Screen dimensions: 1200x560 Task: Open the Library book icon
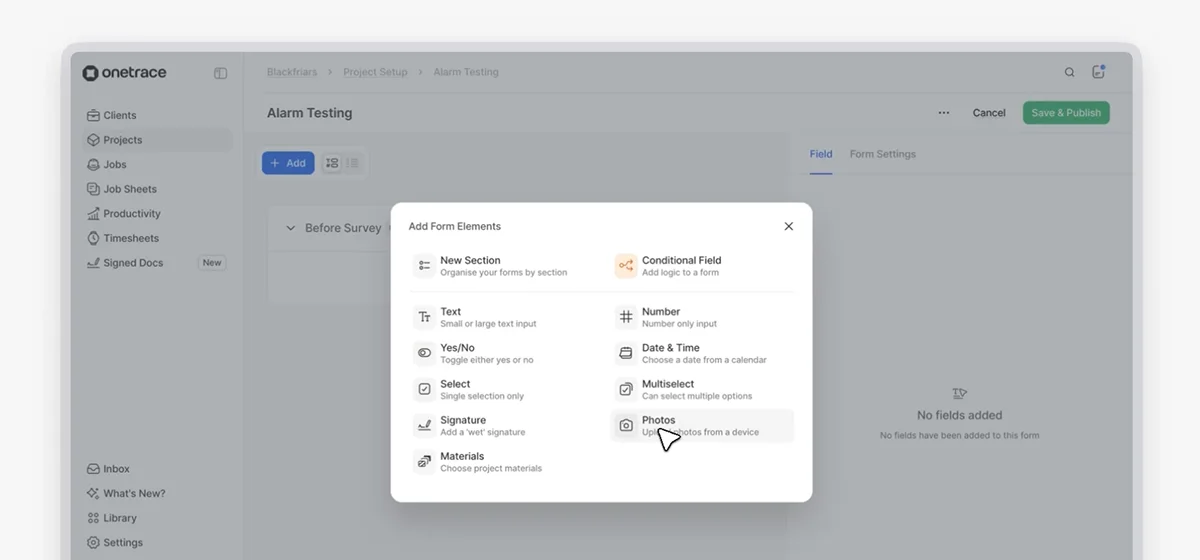click(x=93, y=518)
